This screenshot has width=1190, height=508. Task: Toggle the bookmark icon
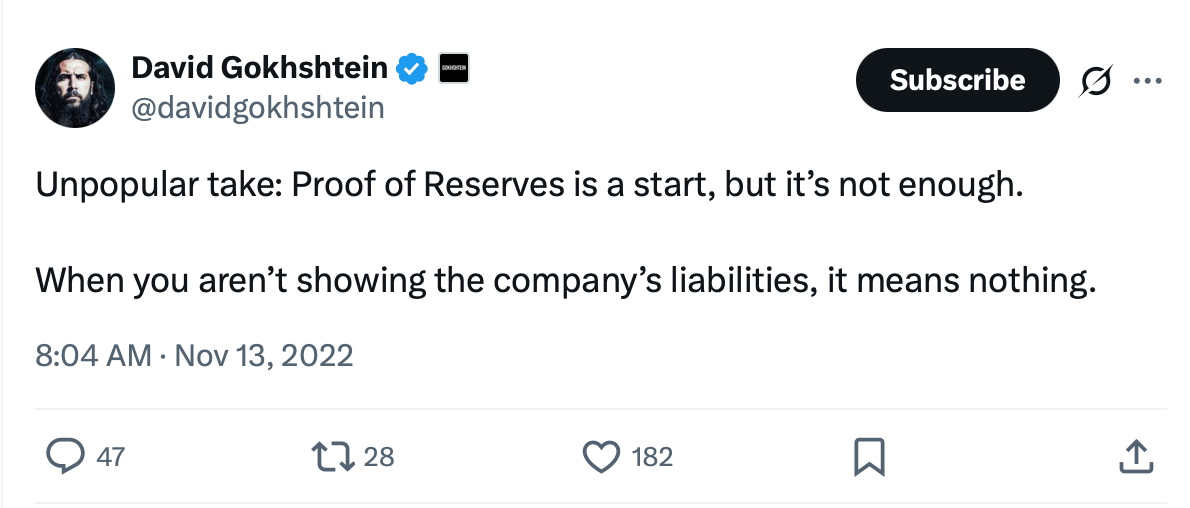868,457
